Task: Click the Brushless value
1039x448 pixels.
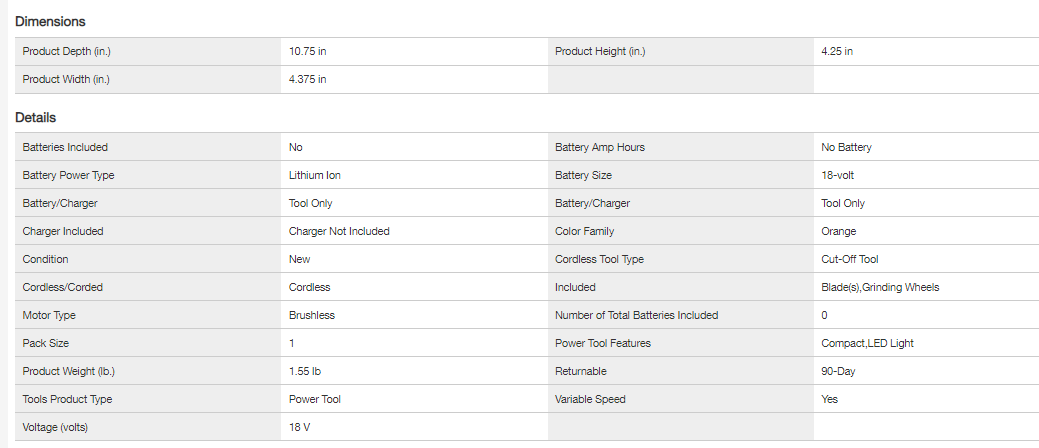Action: (x=312, y=315)
